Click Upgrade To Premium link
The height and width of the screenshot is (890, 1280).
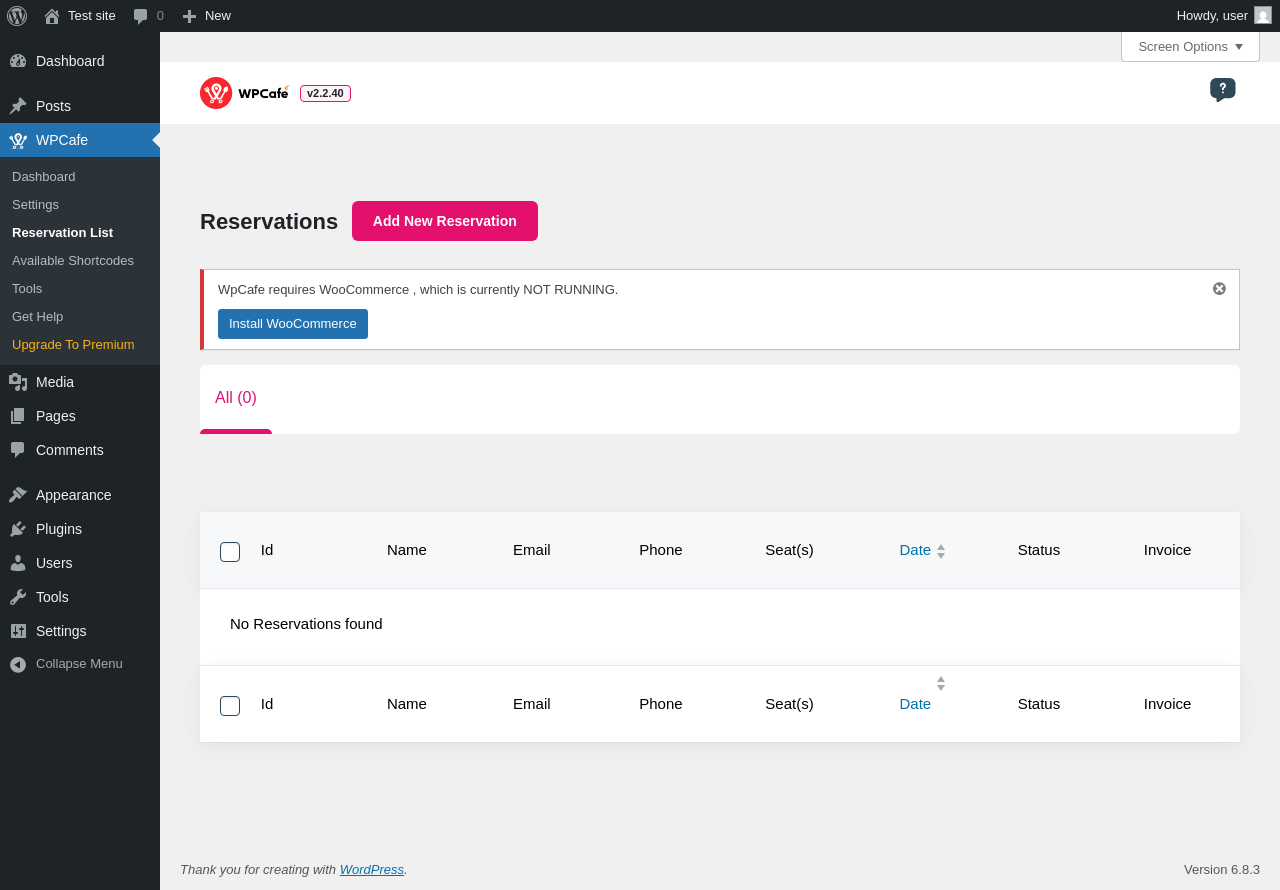(x=73, y=345)
